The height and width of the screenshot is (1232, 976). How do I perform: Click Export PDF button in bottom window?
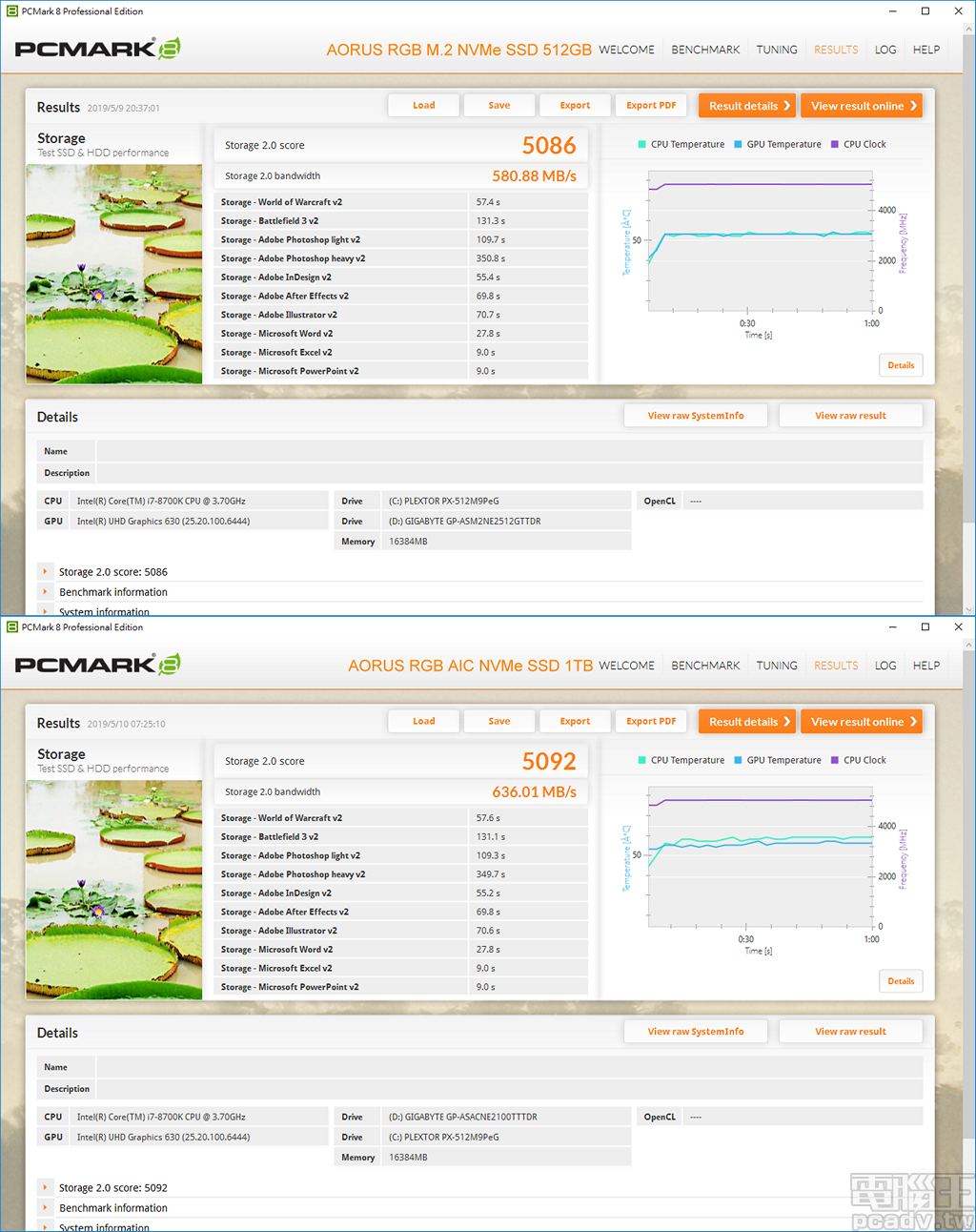point(651,722)
